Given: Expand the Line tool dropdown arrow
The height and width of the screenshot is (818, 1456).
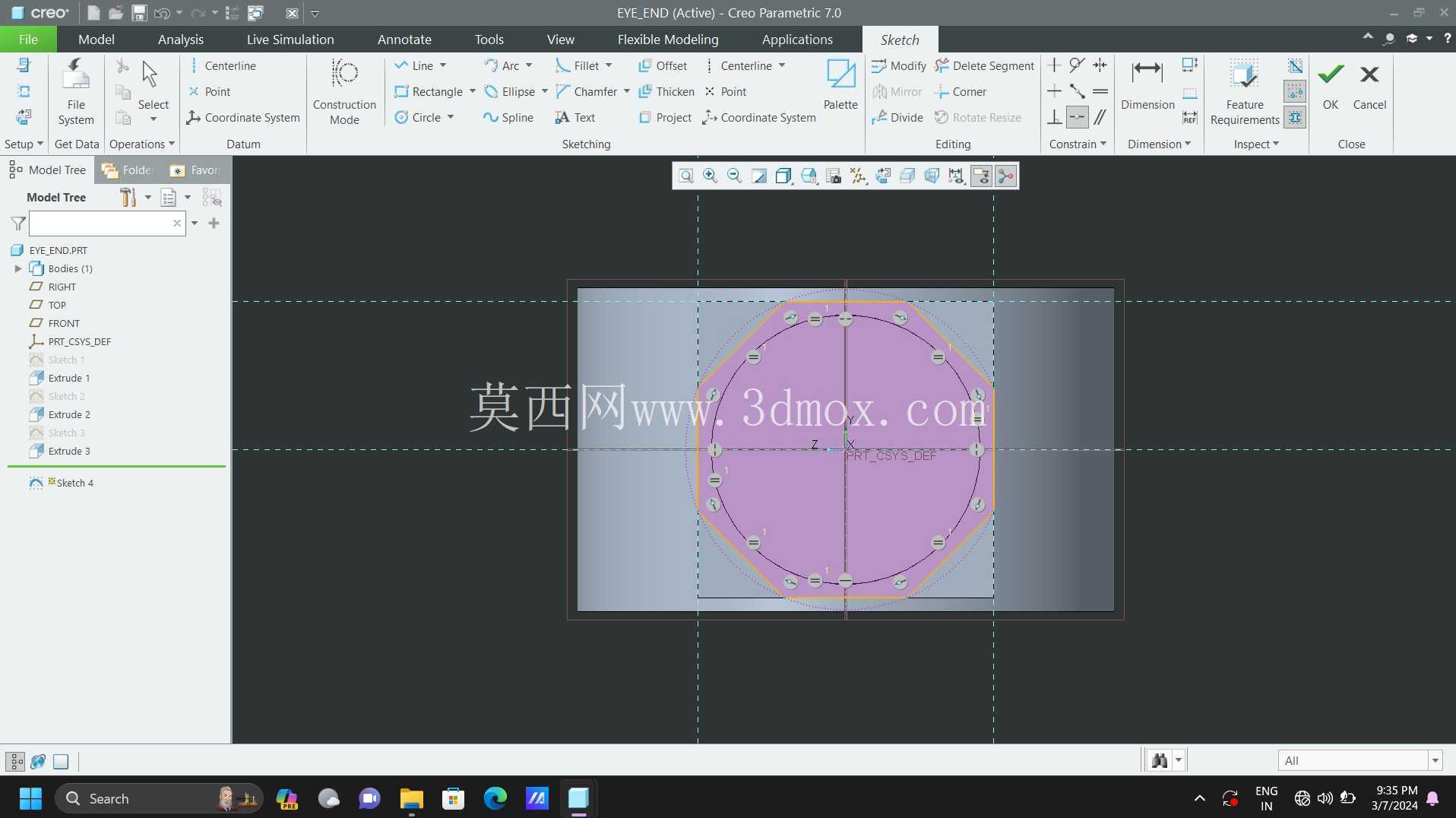Looking at the screenshot, I should (443, 66).
